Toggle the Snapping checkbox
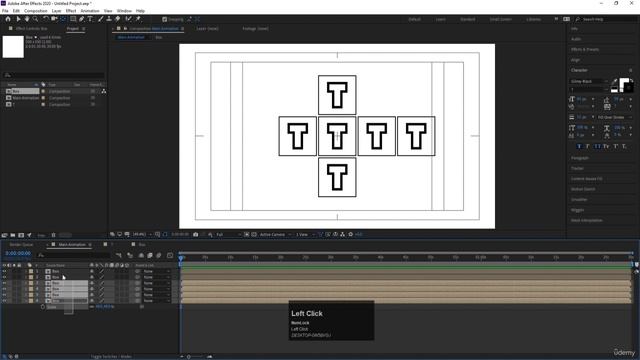This screenshot has width=640, height=360. 164,19
